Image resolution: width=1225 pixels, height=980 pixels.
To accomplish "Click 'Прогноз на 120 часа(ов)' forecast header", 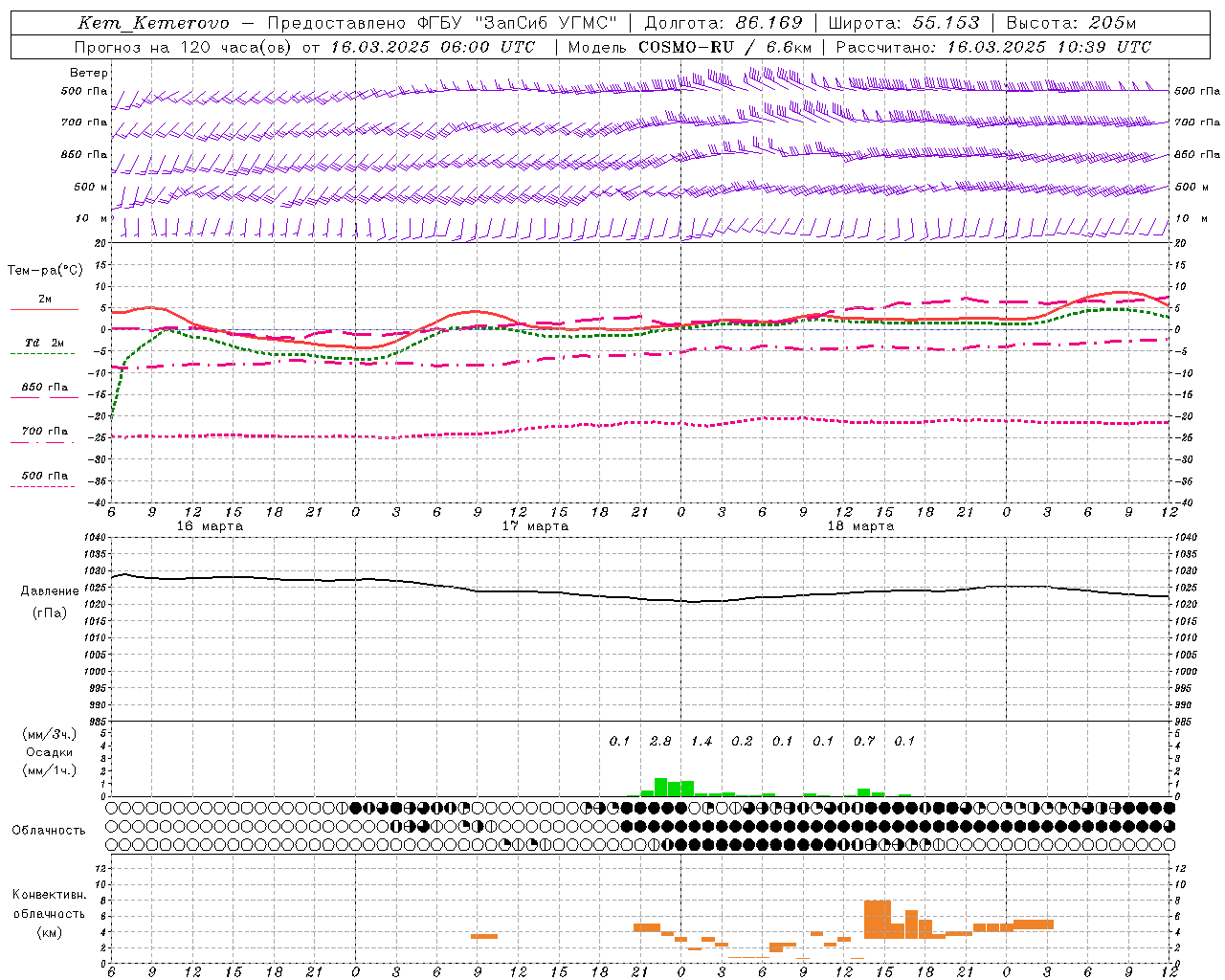I will (x=183, y=47).
